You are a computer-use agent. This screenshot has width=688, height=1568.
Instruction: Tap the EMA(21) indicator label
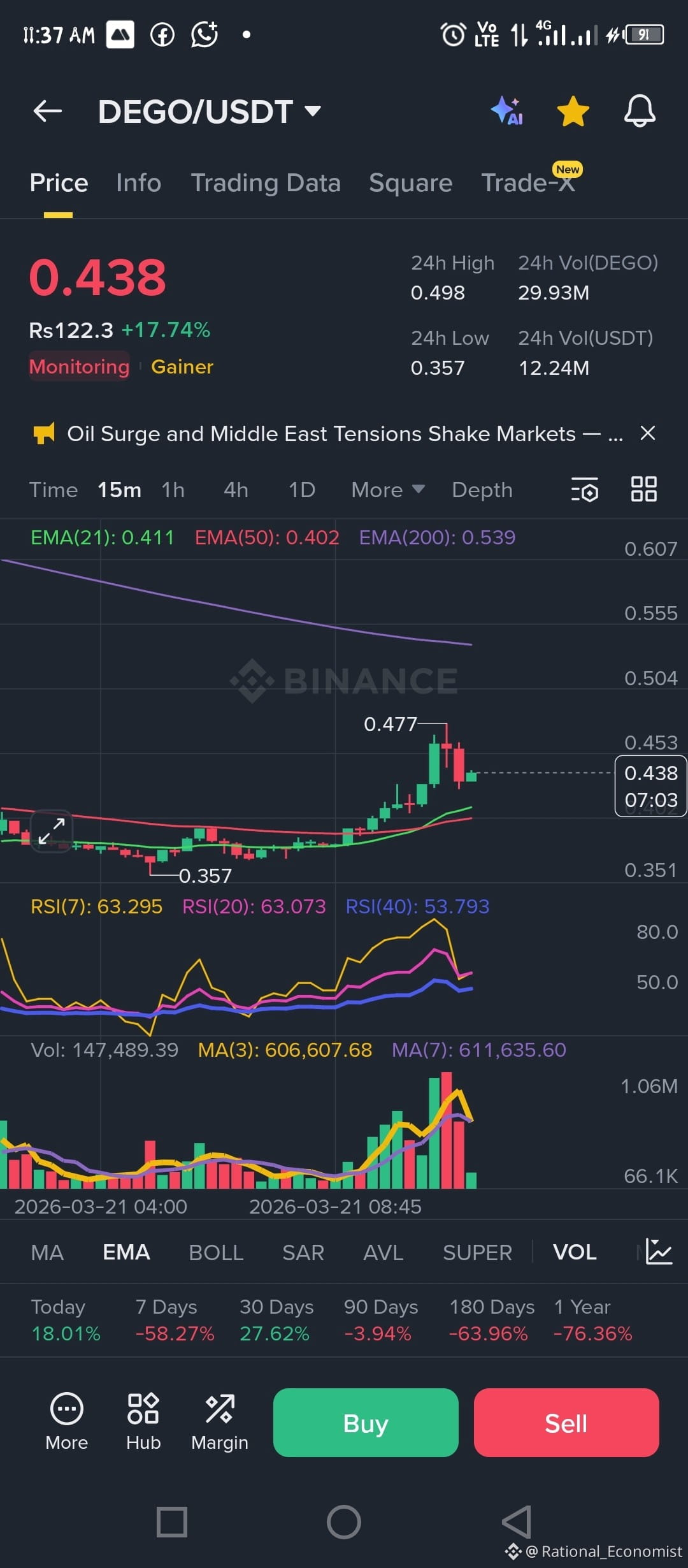click(102, 537)
